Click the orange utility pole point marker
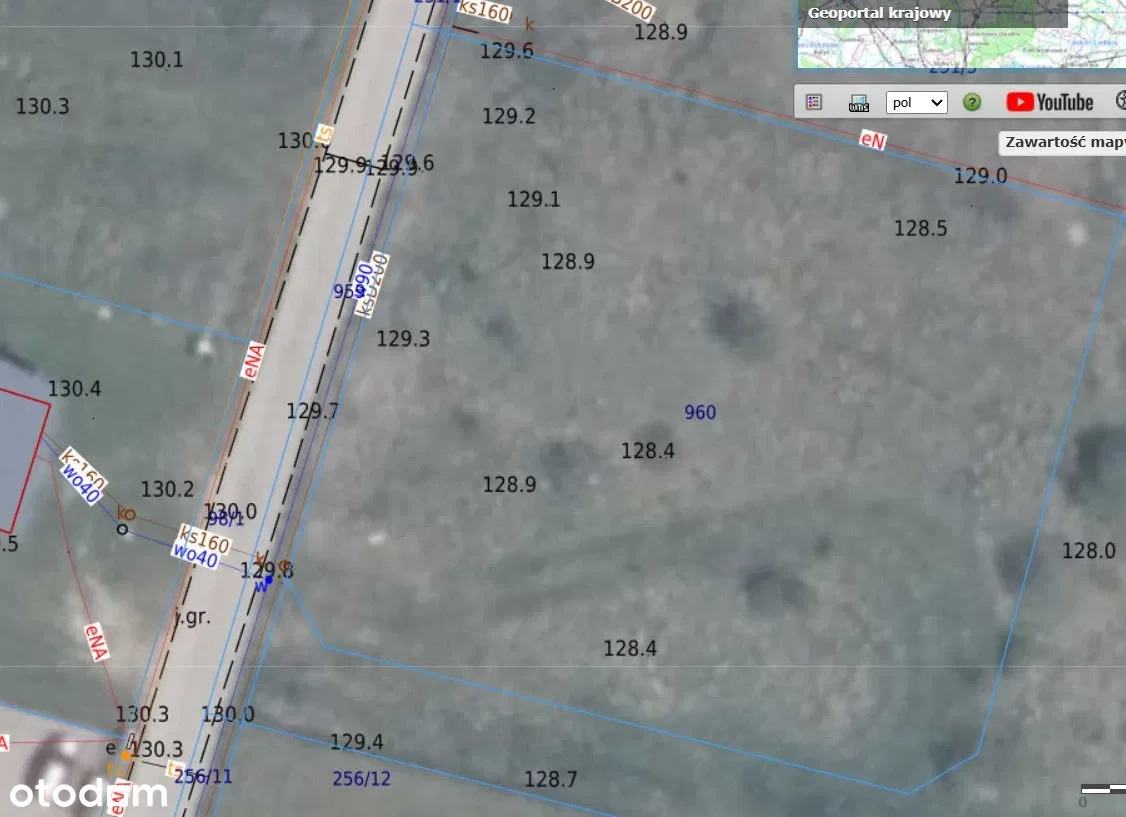Screen dimensions: 1126x817 126,755
